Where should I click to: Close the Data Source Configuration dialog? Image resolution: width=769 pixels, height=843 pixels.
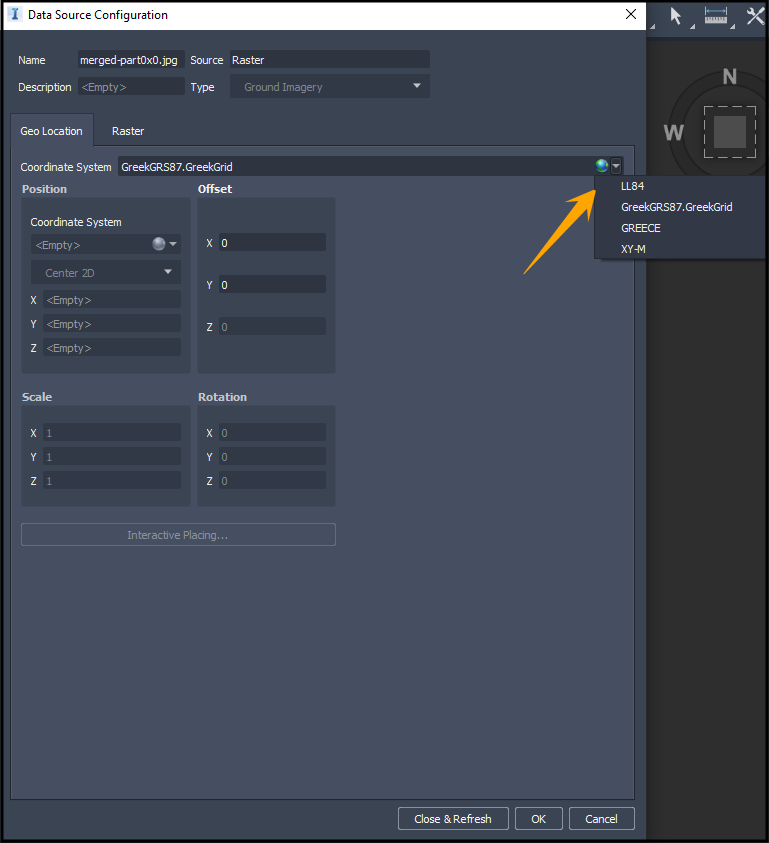(x=631, y=15)
